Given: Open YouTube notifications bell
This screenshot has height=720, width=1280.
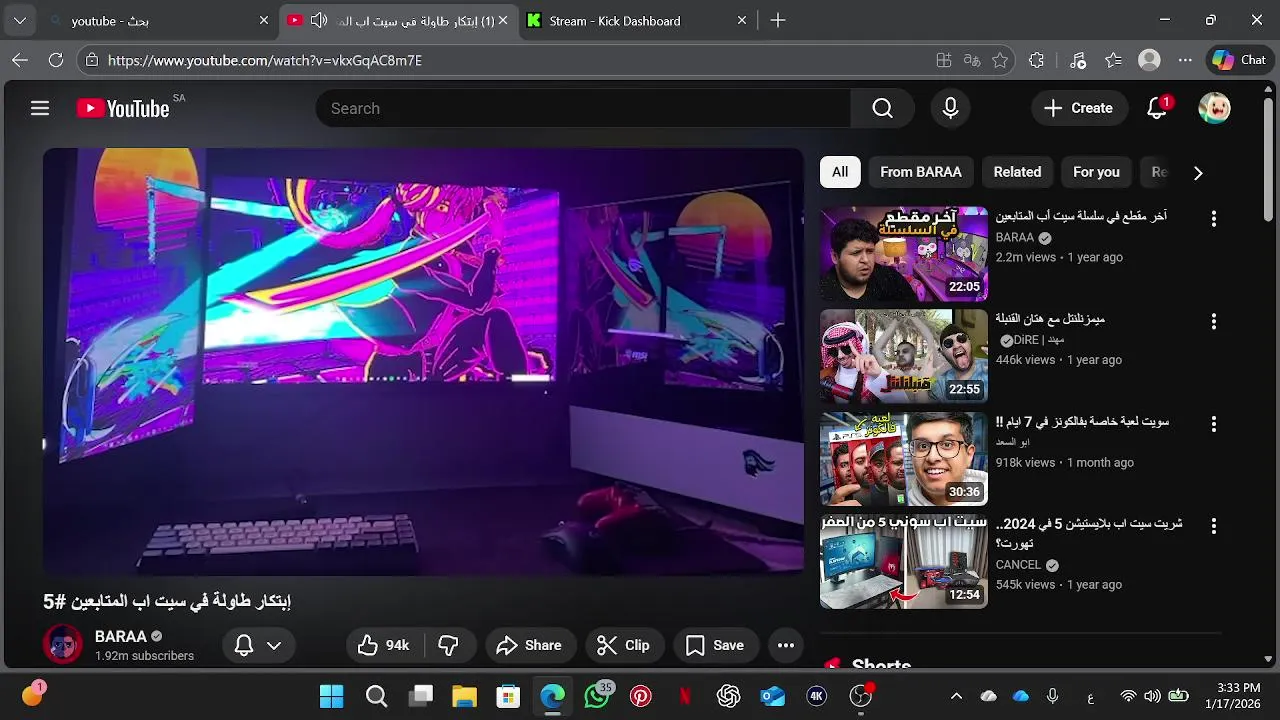Looking at the screenshot, I should pyautogui.click(x=1157, y=108).
